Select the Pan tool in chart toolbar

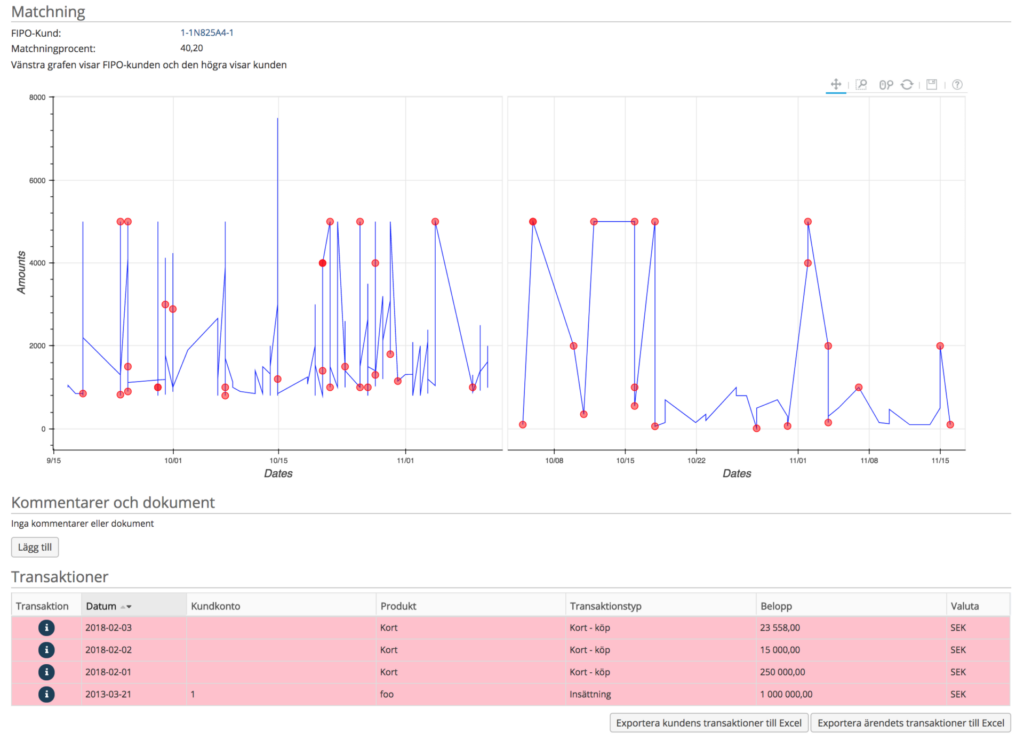coord(835,84)
